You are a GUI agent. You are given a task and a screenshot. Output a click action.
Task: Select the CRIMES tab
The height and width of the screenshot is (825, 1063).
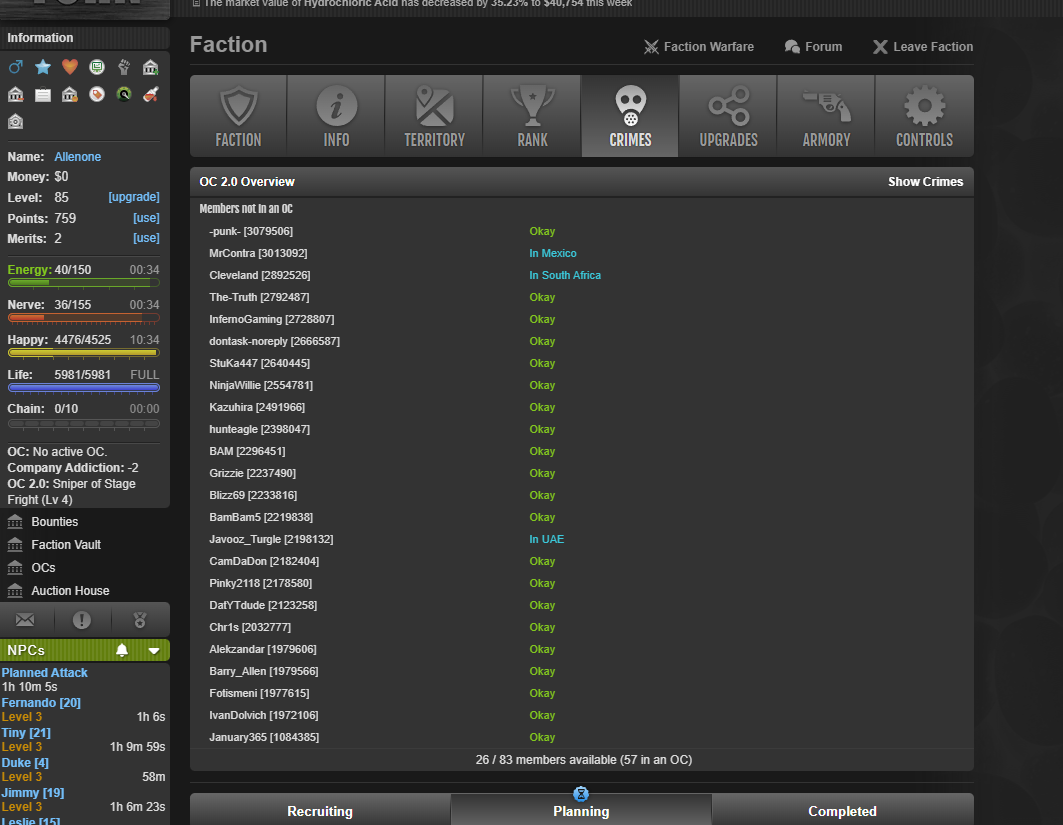click(x=630, y=116)
